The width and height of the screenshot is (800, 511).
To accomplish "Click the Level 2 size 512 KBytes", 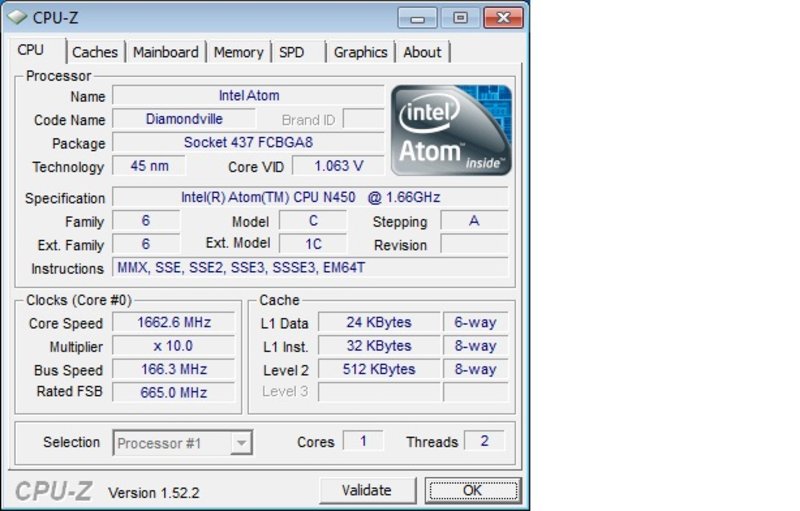I will tap(379, 369).
